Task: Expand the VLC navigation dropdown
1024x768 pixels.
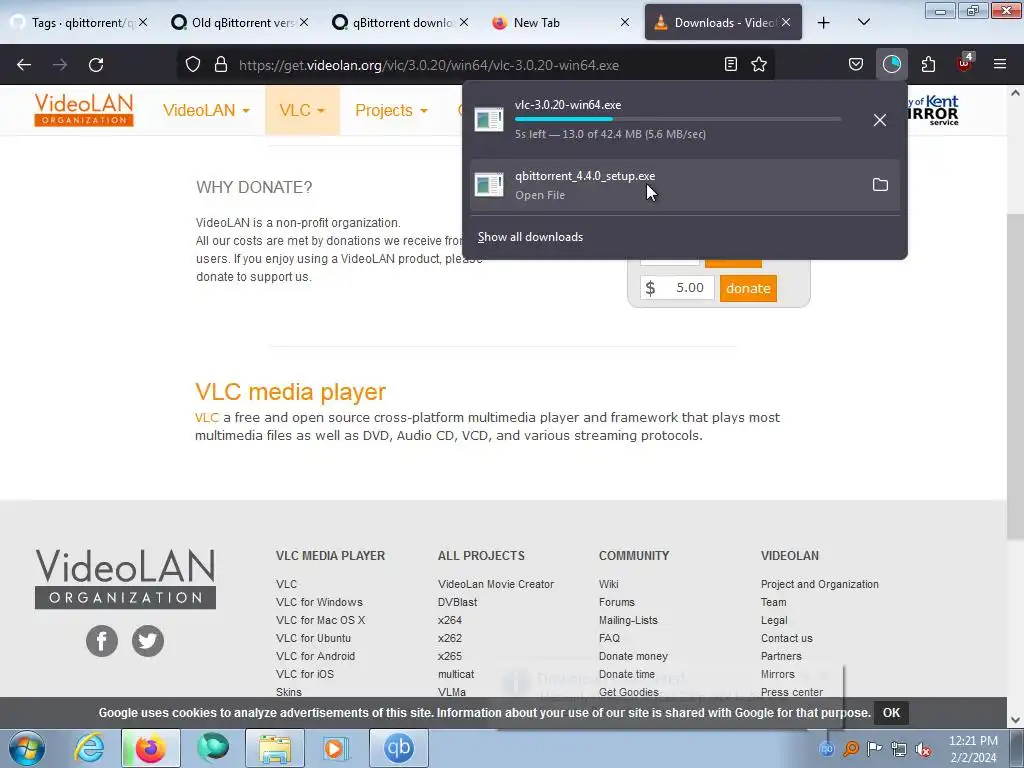Action: point(302,110)
